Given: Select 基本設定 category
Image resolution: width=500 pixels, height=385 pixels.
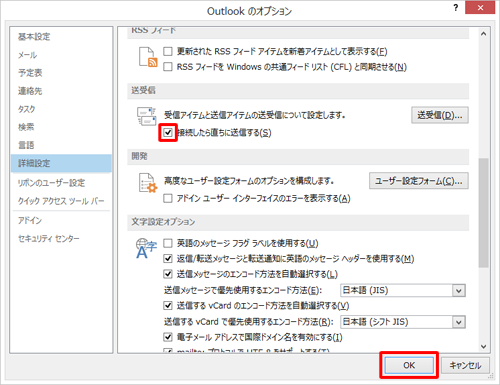Looking at the screenshot, I should tap(61, 37).
